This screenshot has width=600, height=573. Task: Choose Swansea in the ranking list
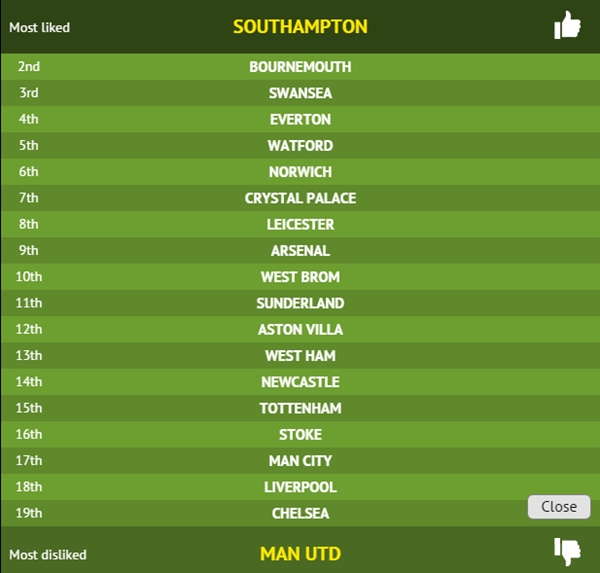pos(300,93)
